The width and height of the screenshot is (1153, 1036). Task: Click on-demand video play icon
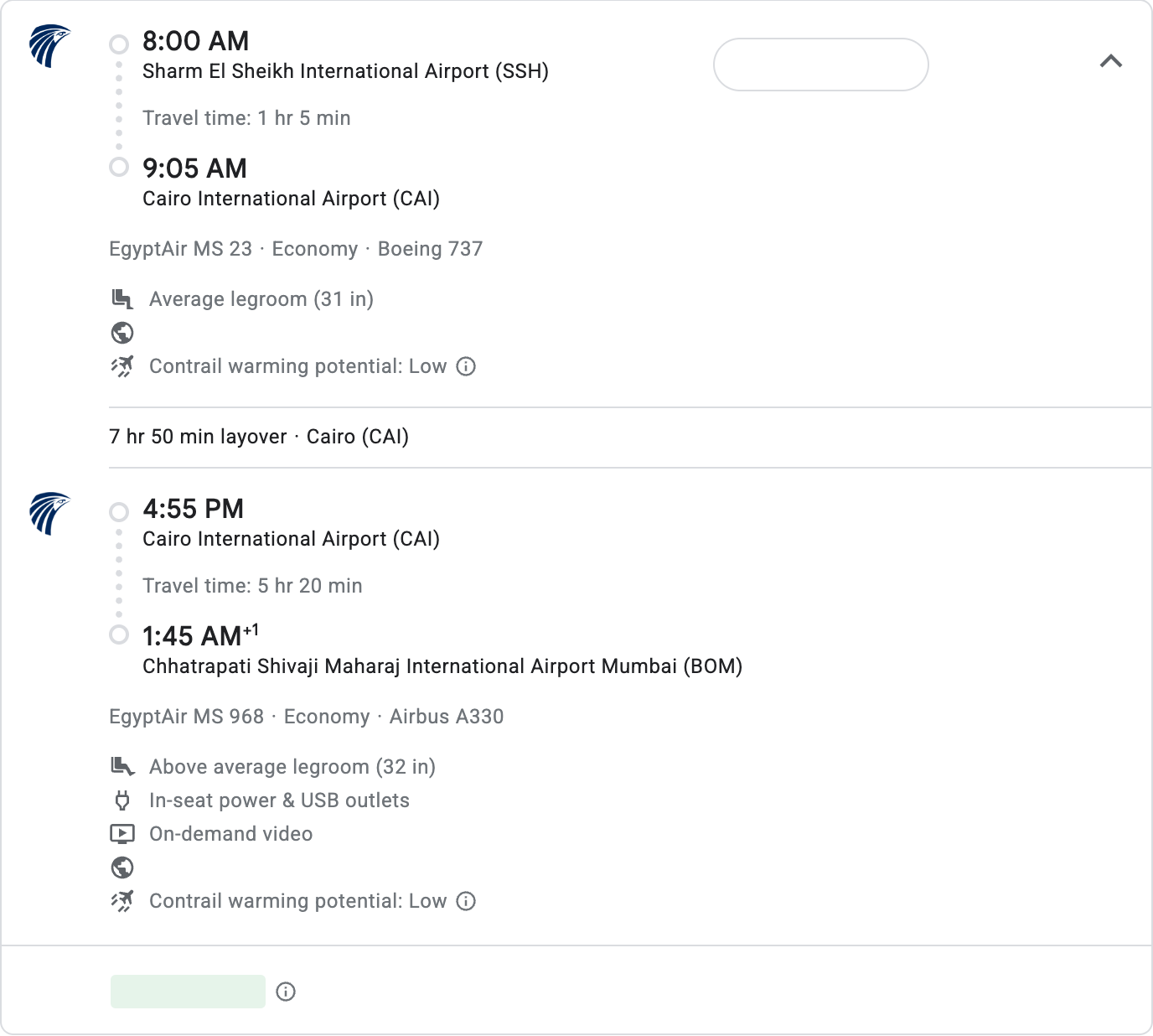[x=122, y=834]
